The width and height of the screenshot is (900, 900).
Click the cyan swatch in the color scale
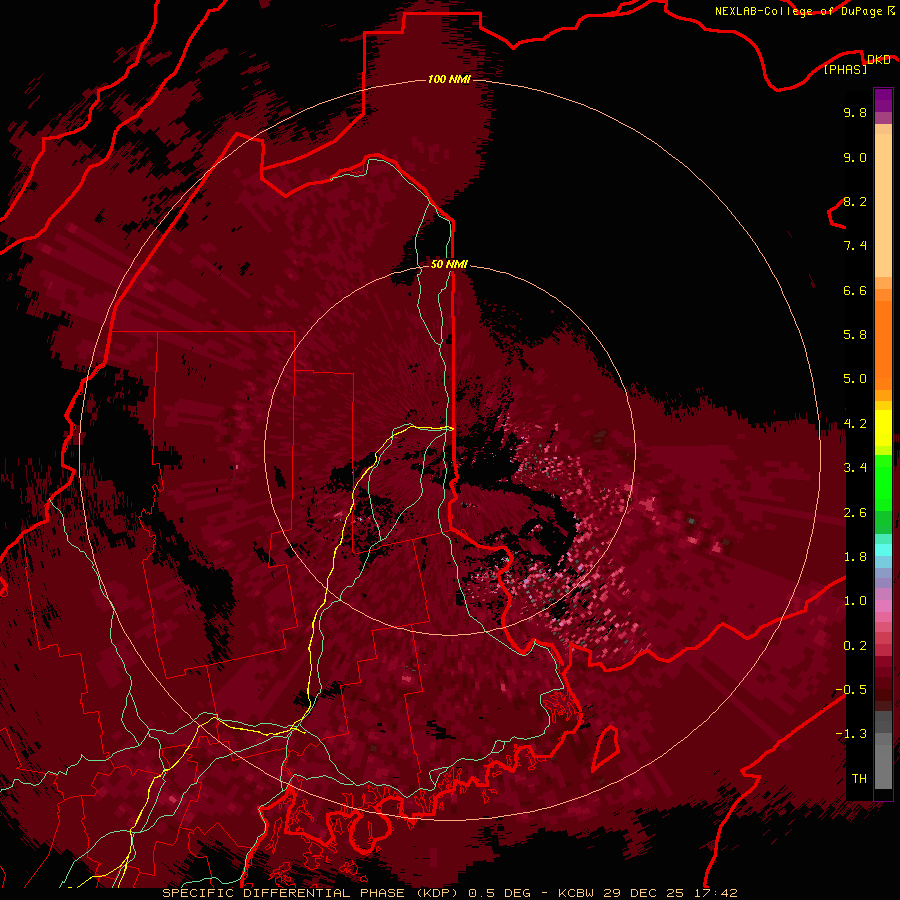coord(883,550)
